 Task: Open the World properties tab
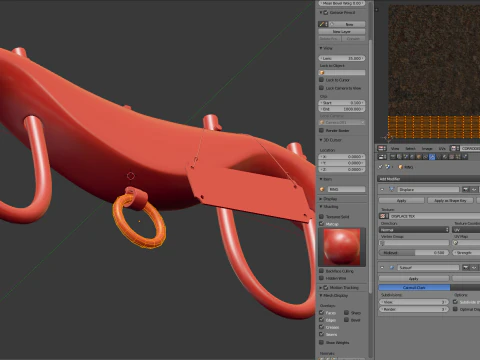(x=412, y=157)
